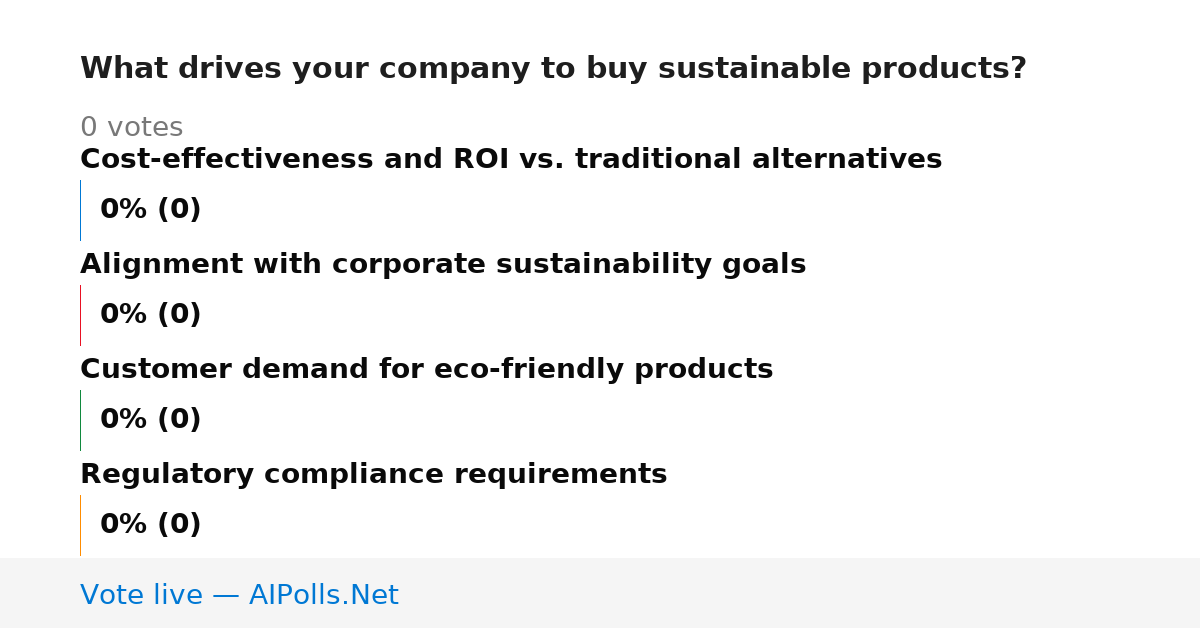
Task: Open the Vote live — AIPolls.Net link
Action: [239, 596]
